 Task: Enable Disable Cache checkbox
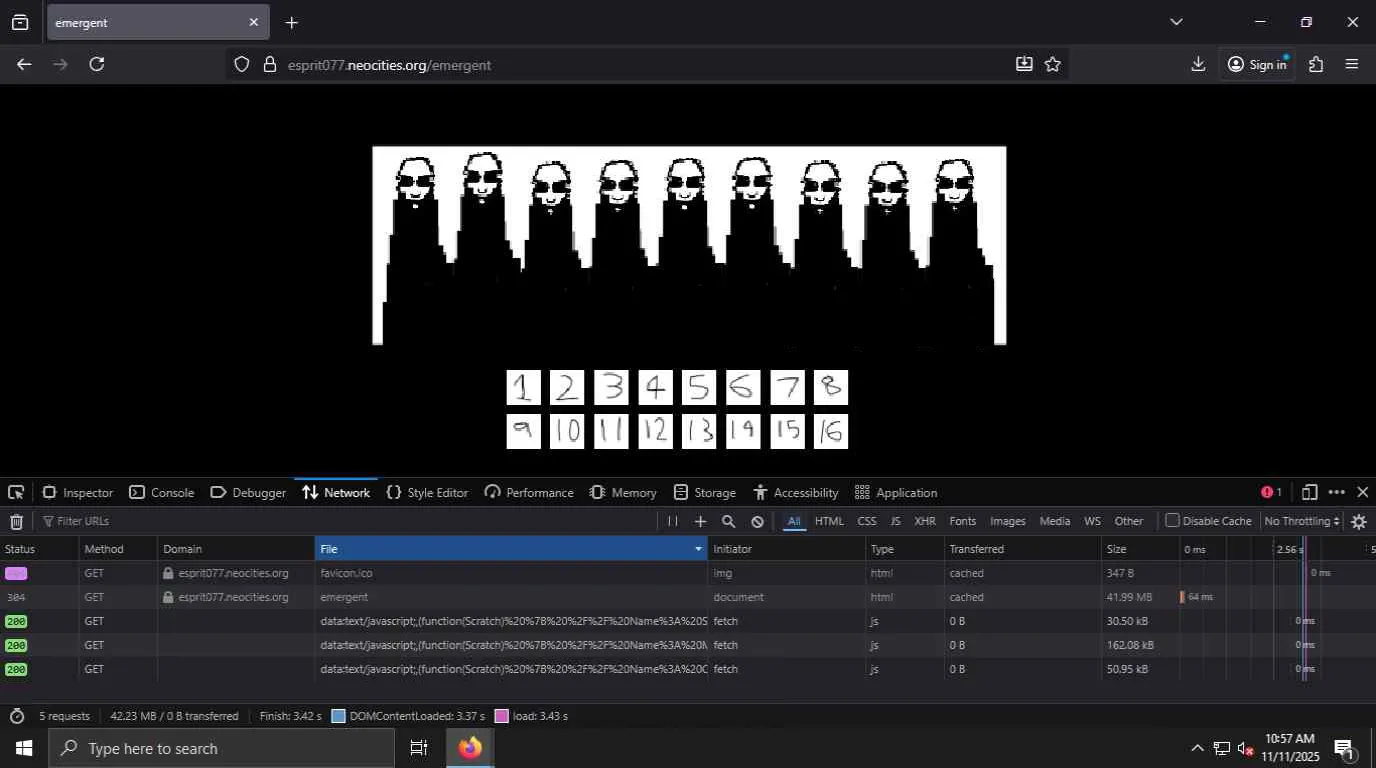[x=1173, y=520]
